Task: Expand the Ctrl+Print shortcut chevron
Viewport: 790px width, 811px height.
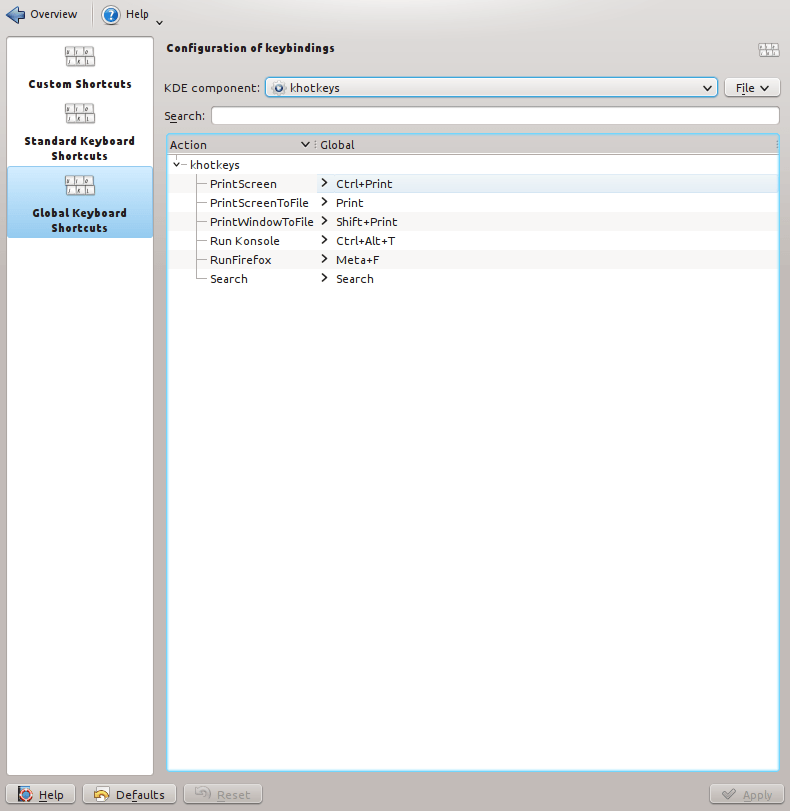Action: point(324,183)
